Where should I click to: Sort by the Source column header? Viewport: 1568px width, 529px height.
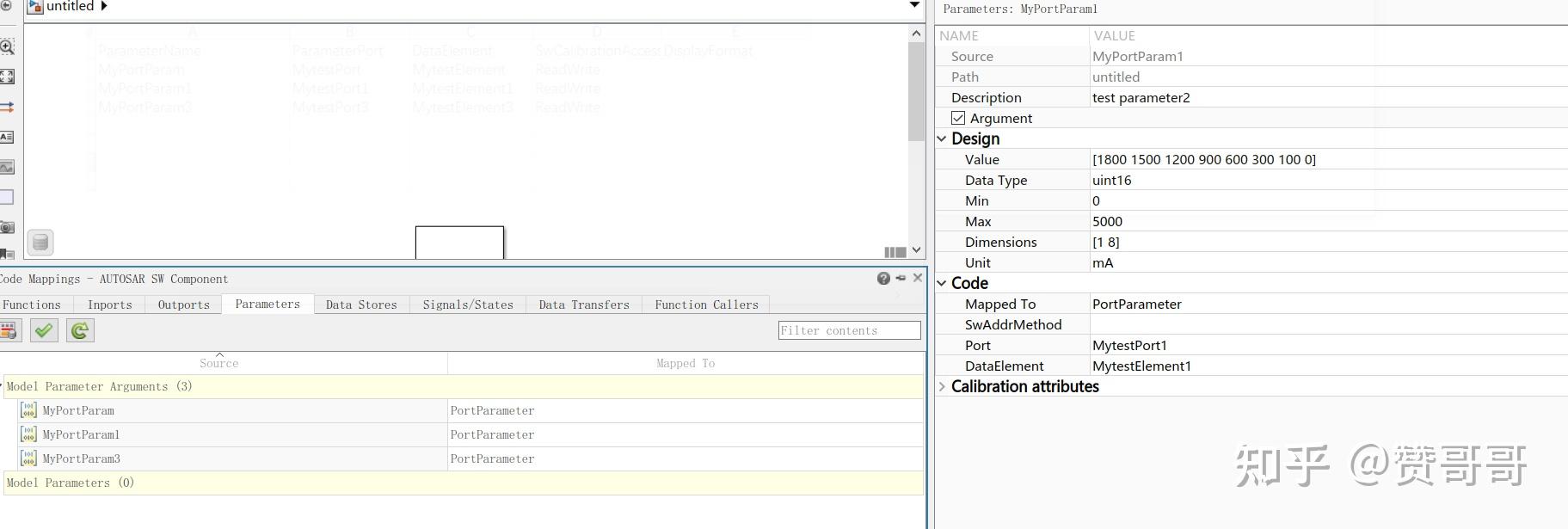219,363
